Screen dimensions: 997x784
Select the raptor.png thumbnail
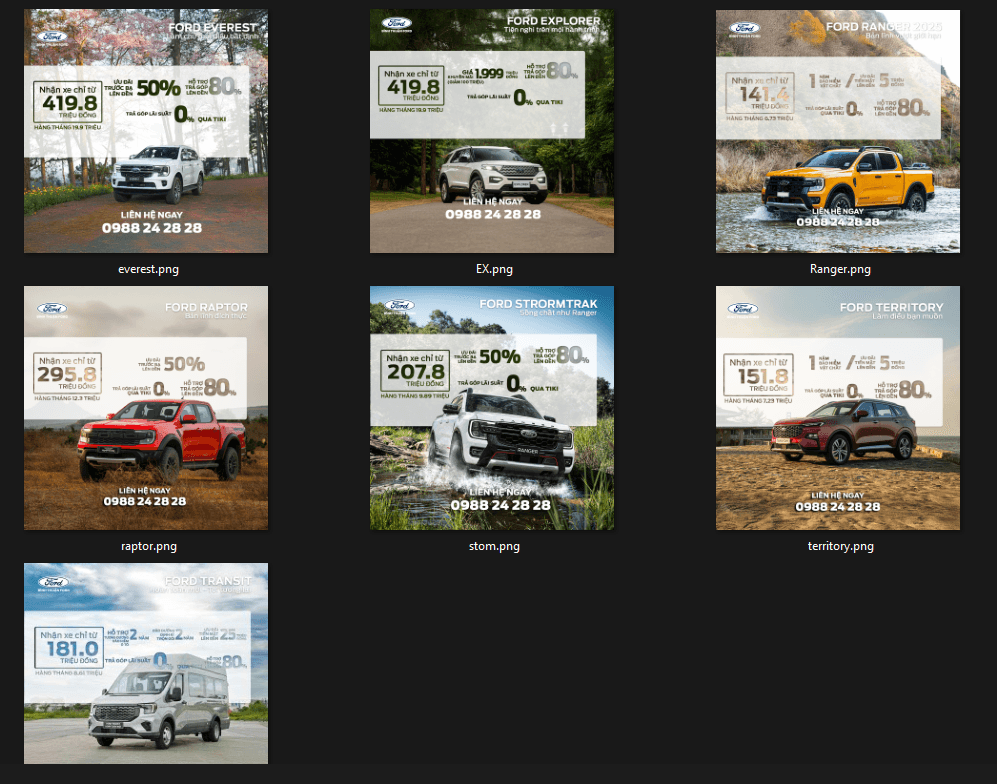pos(146,408)
